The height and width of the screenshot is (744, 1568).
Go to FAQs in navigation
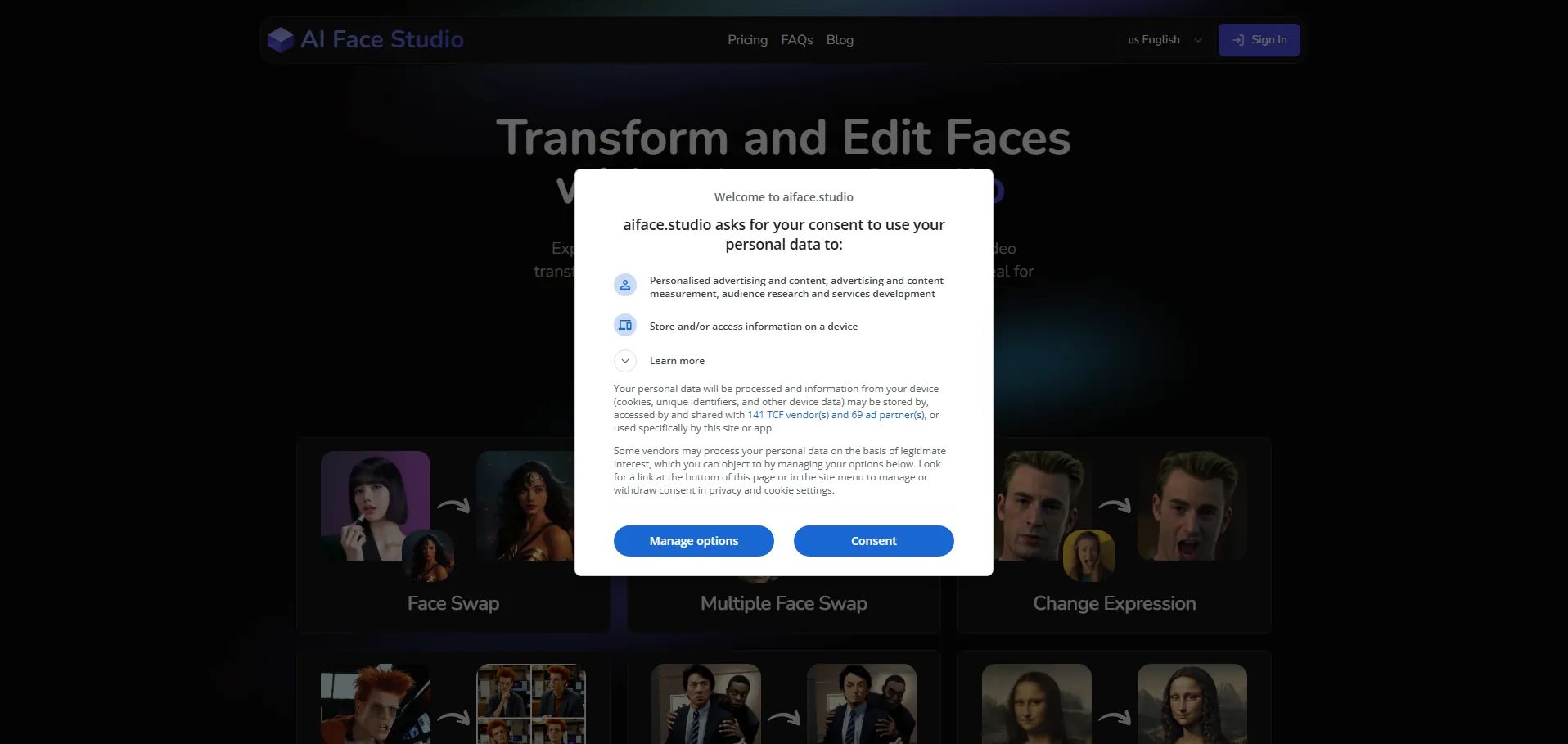click(796, 40)
